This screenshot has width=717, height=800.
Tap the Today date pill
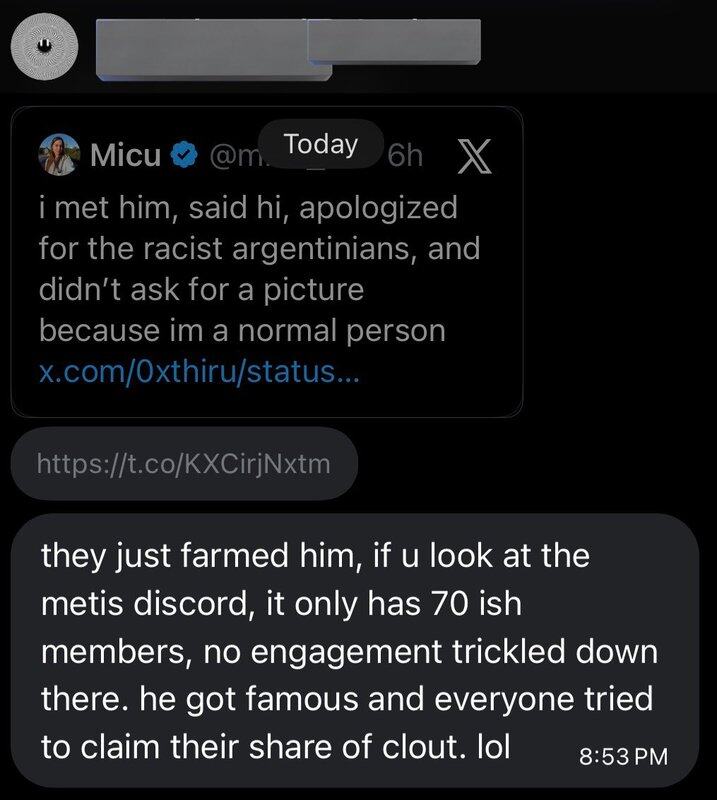pyautogui.click(x=320, y=144)
